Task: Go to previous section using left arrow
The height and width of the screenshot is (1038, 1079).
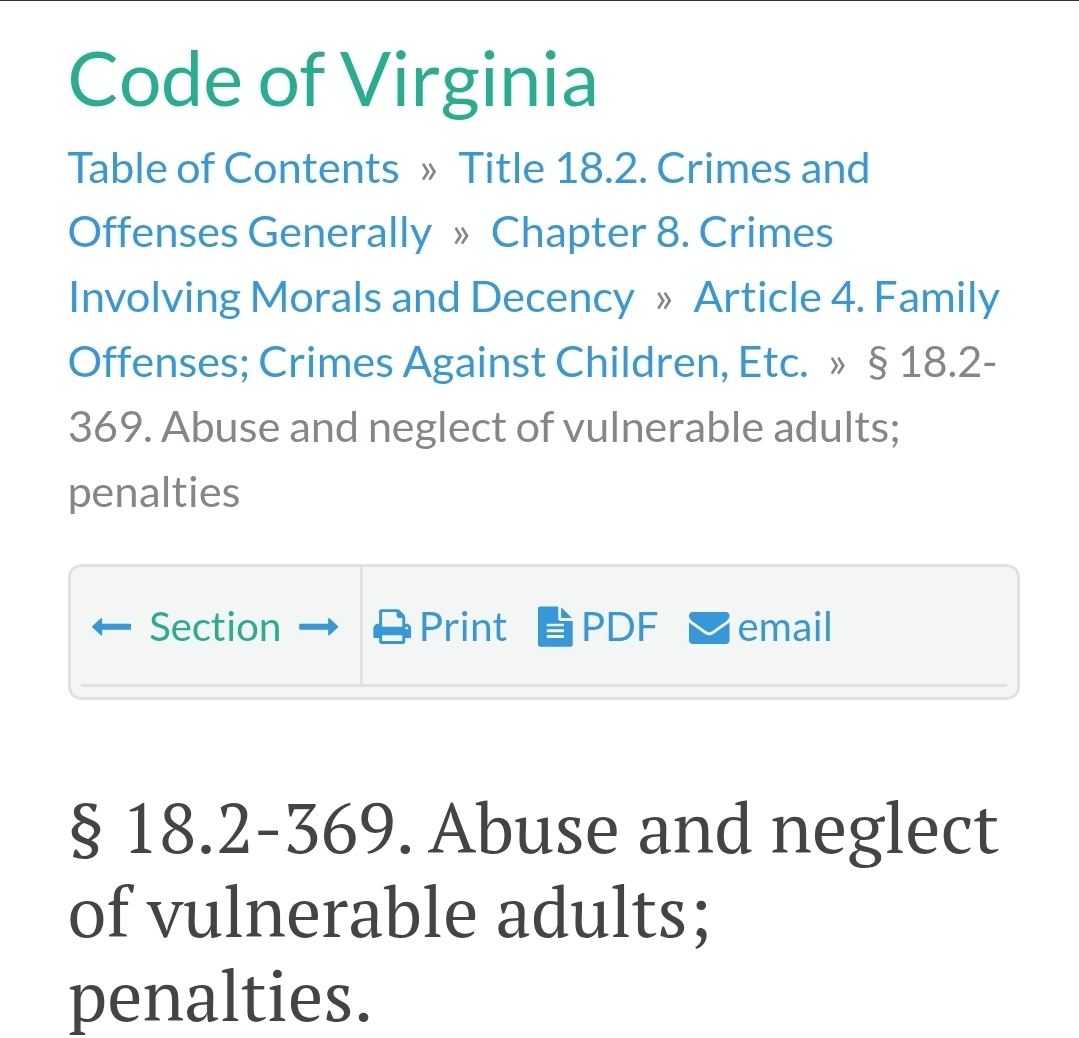Action: point(111,628)
